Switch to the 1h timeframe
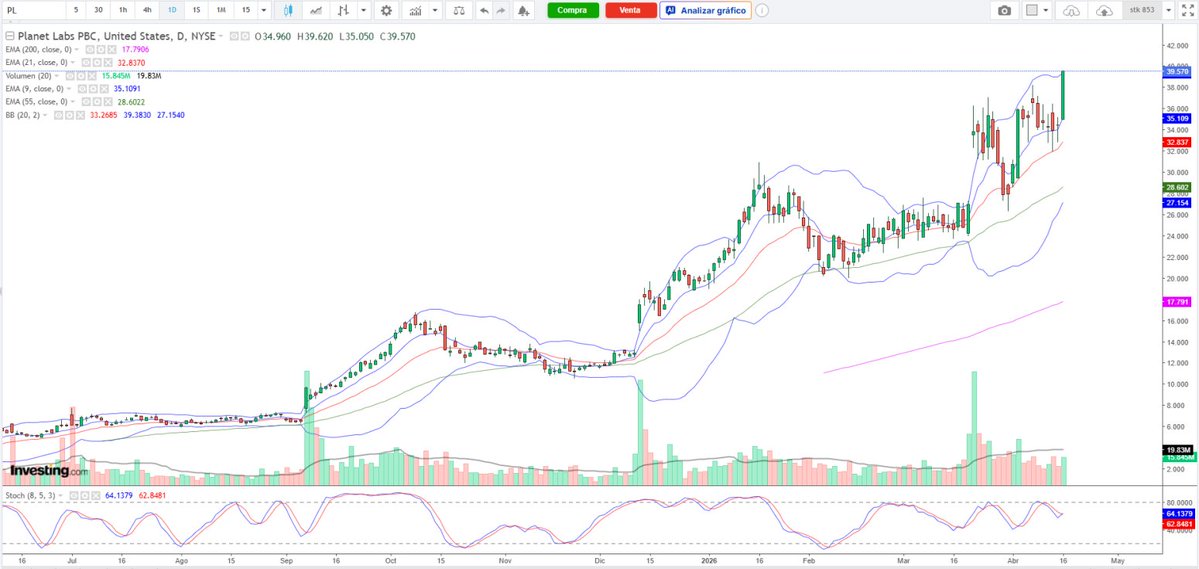1199x569 pixels. [x=122, y=11]
